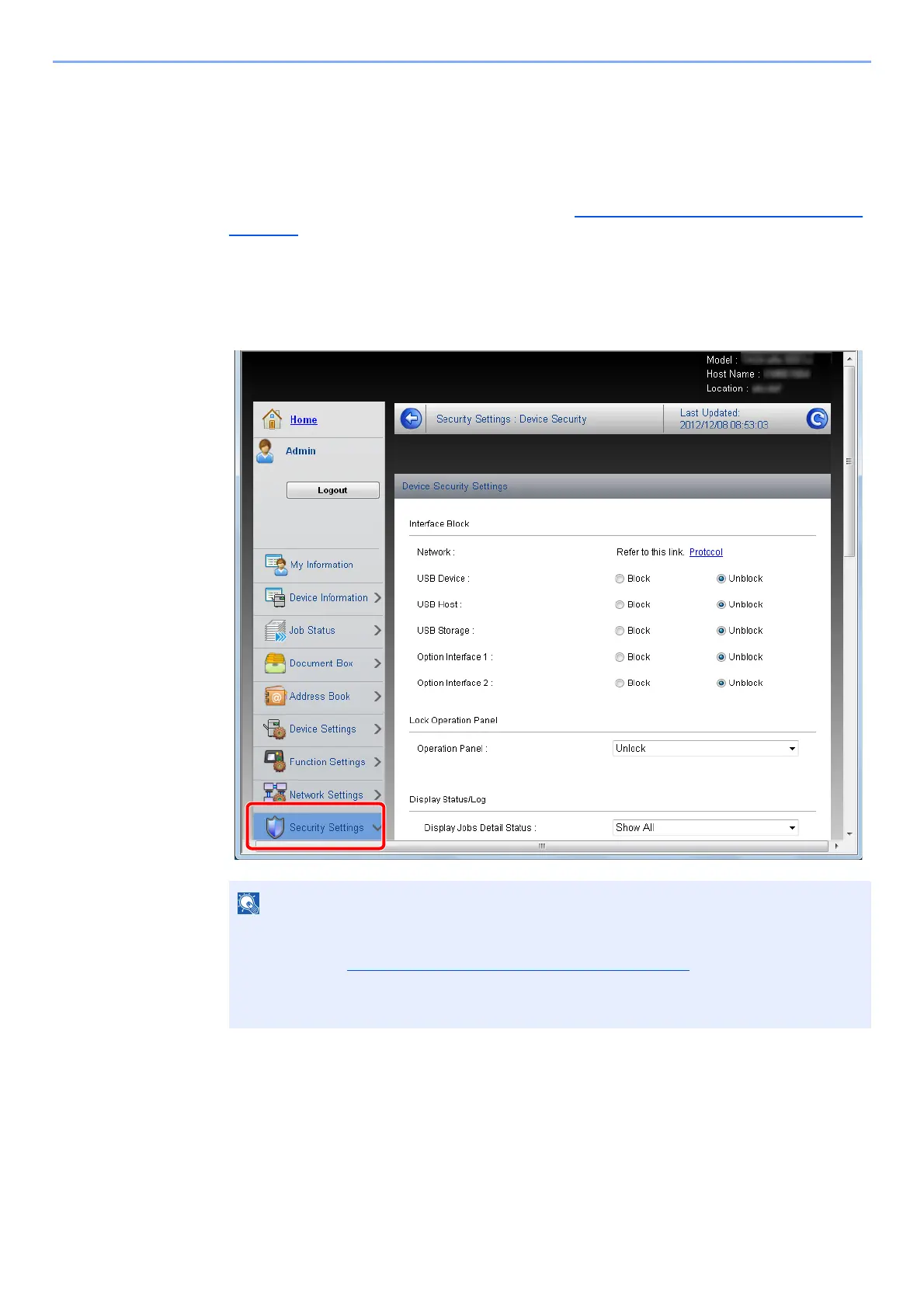Click the Network Settings icon

pos(275,794)
